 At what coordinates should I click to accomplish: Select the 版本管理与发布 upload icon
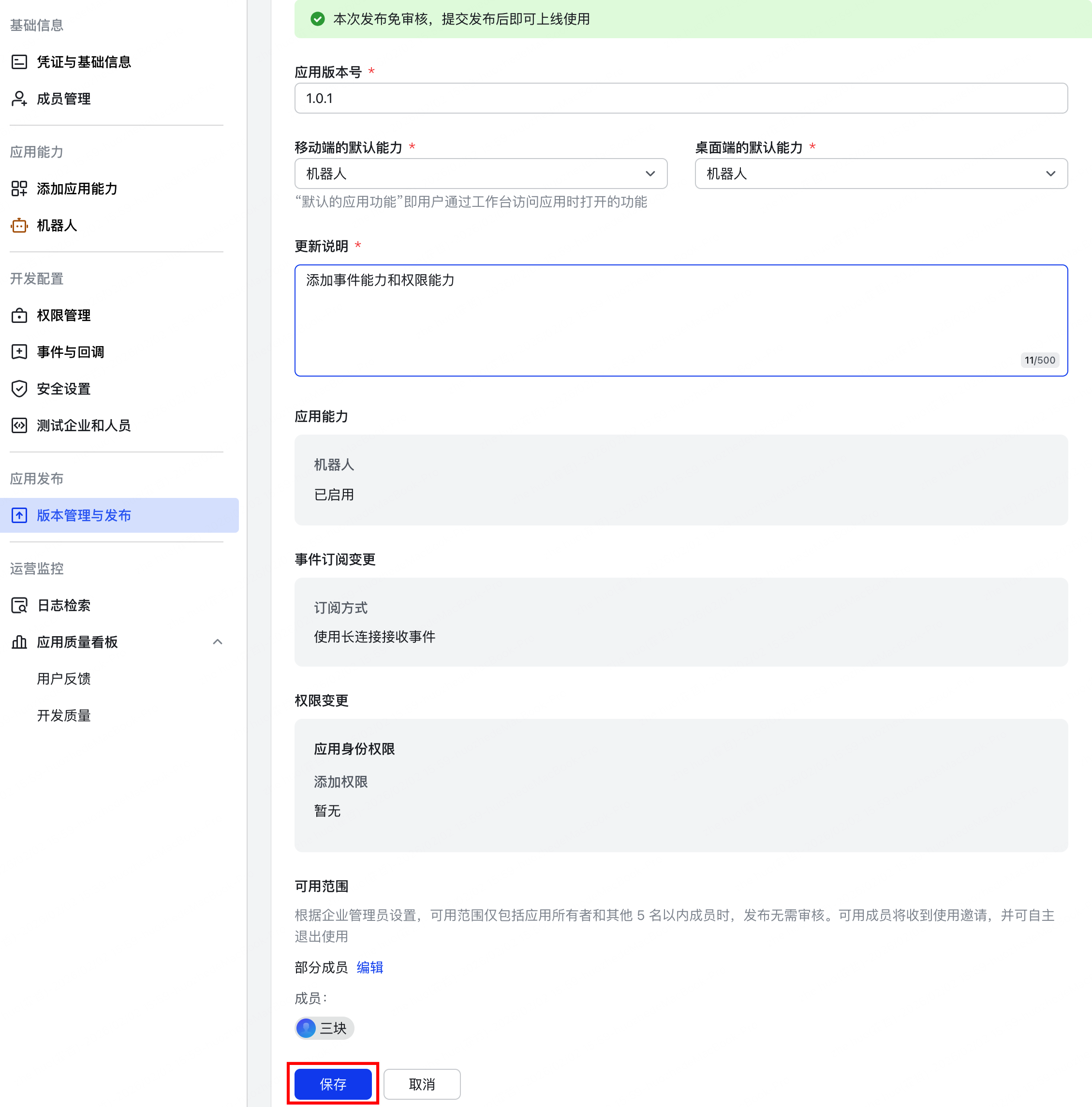(19, 515)
